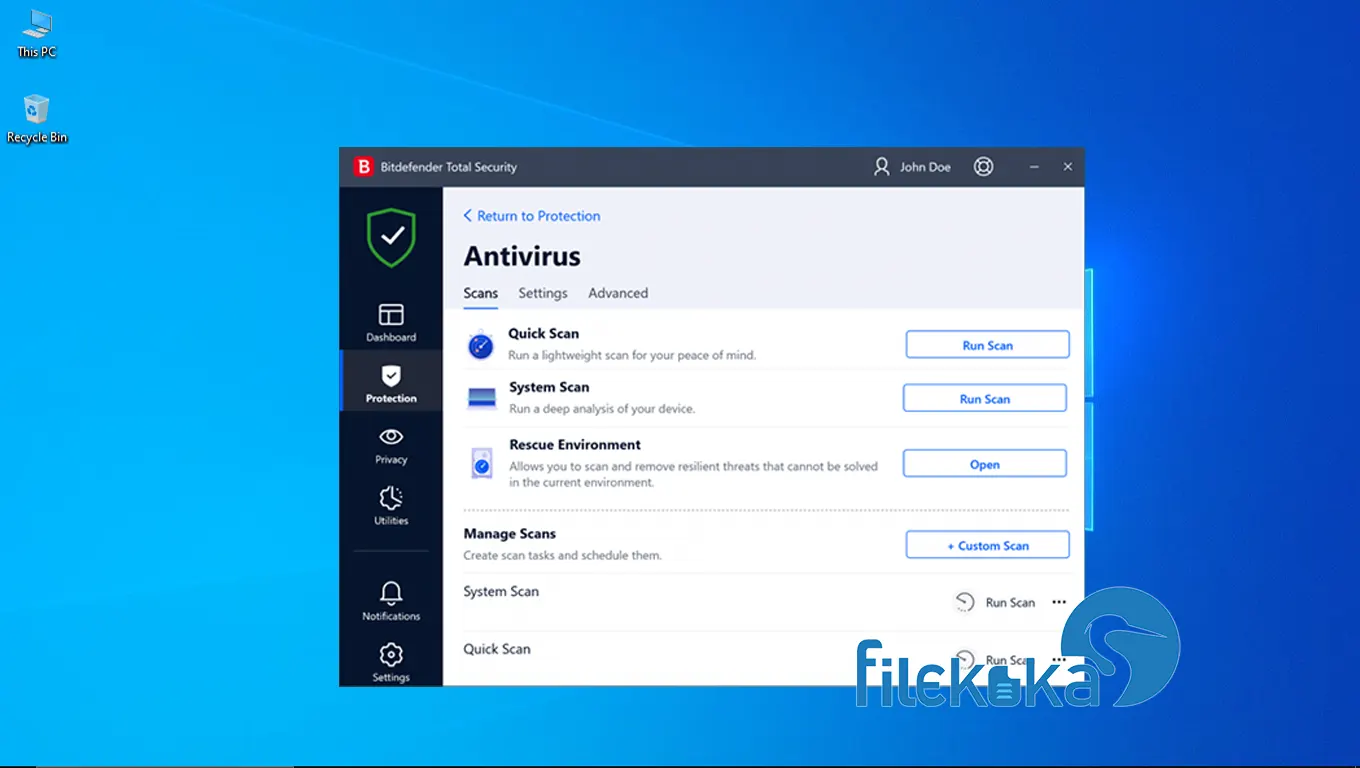This screenshot has height=768, width=1360.
Task: Open the Privacy eye section
Action: [391, 446]
